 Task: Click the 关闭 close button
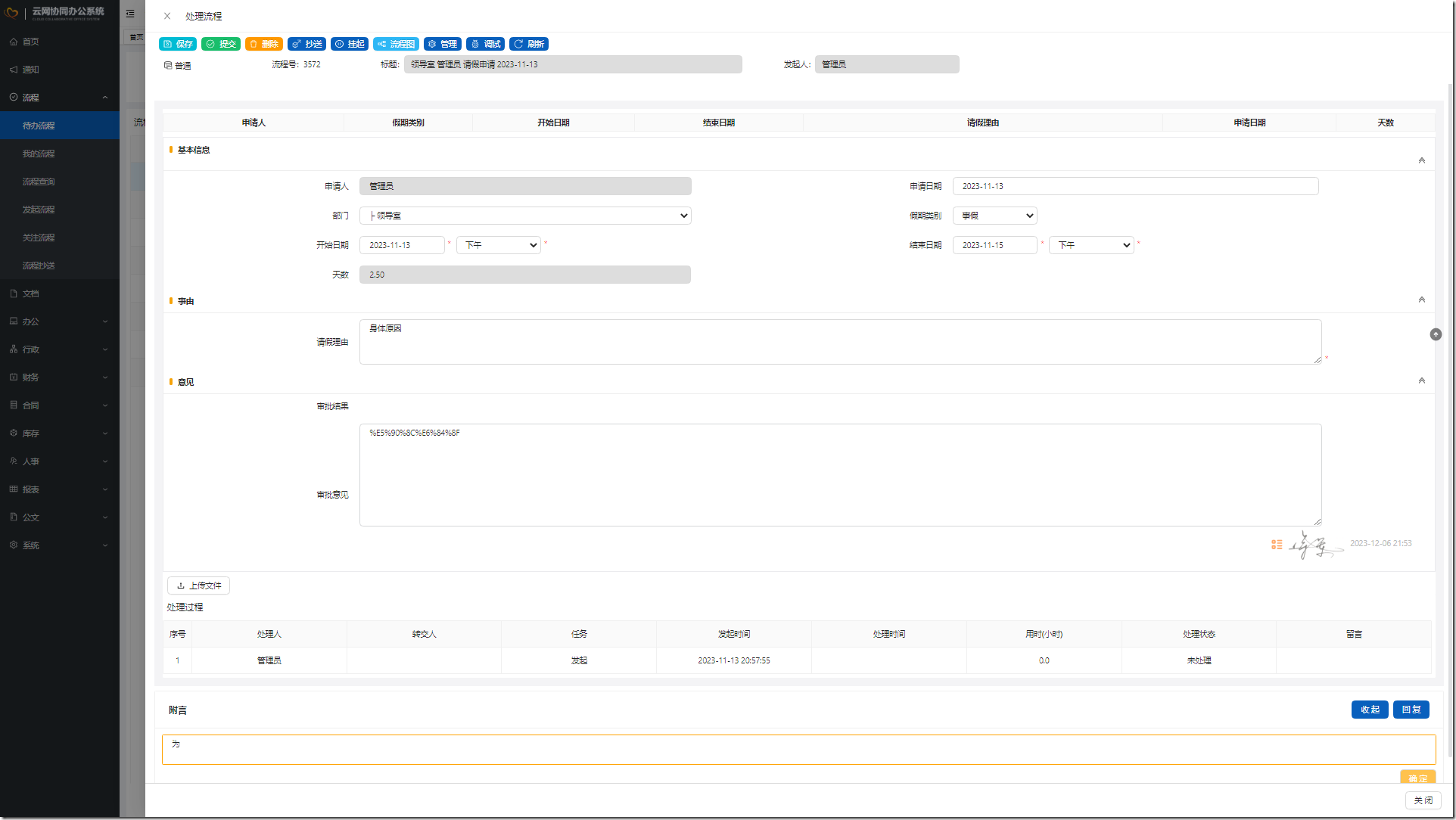coord(1423,800)
